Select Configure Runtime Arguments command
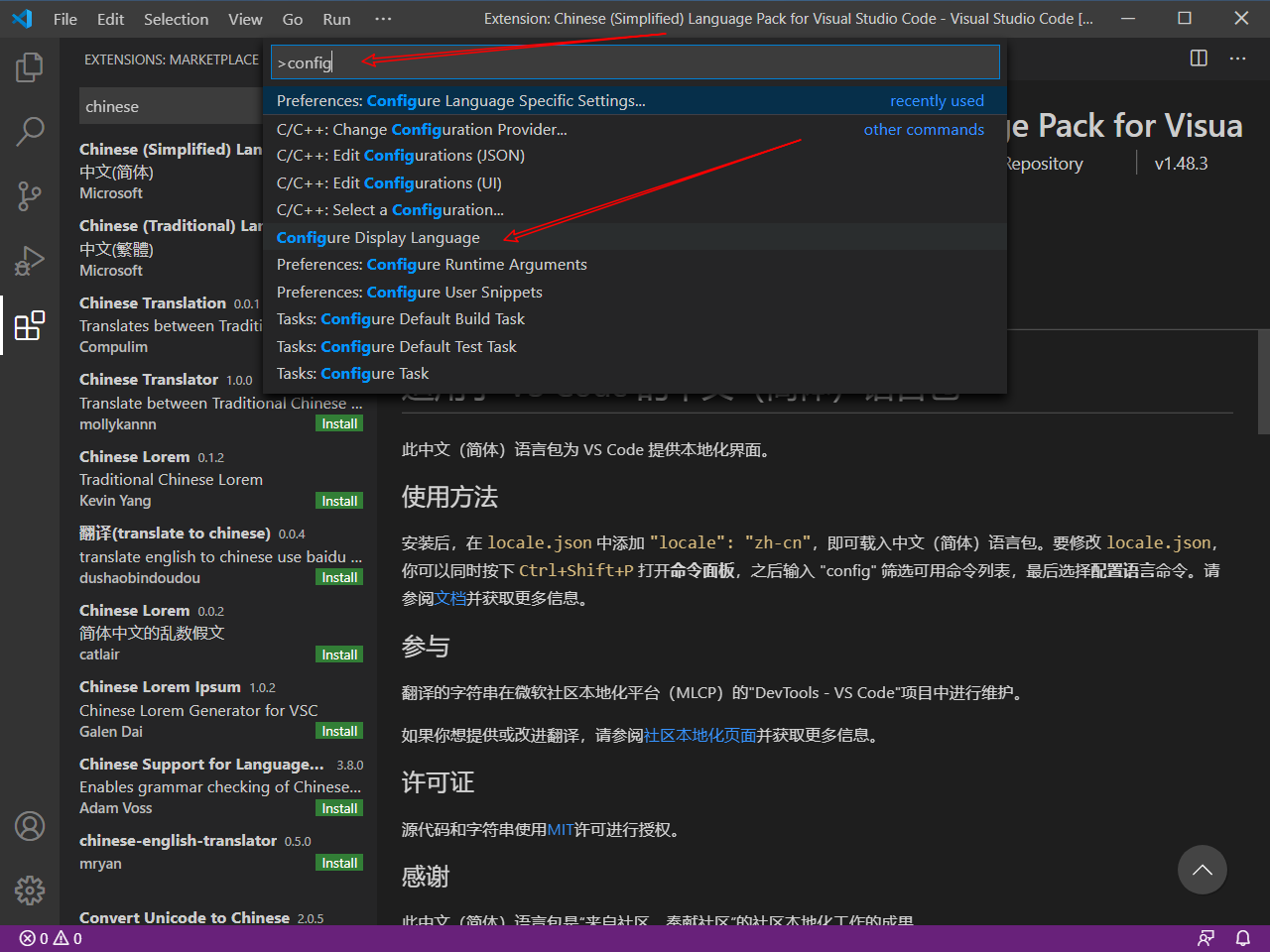 click(x=635, y=265)
